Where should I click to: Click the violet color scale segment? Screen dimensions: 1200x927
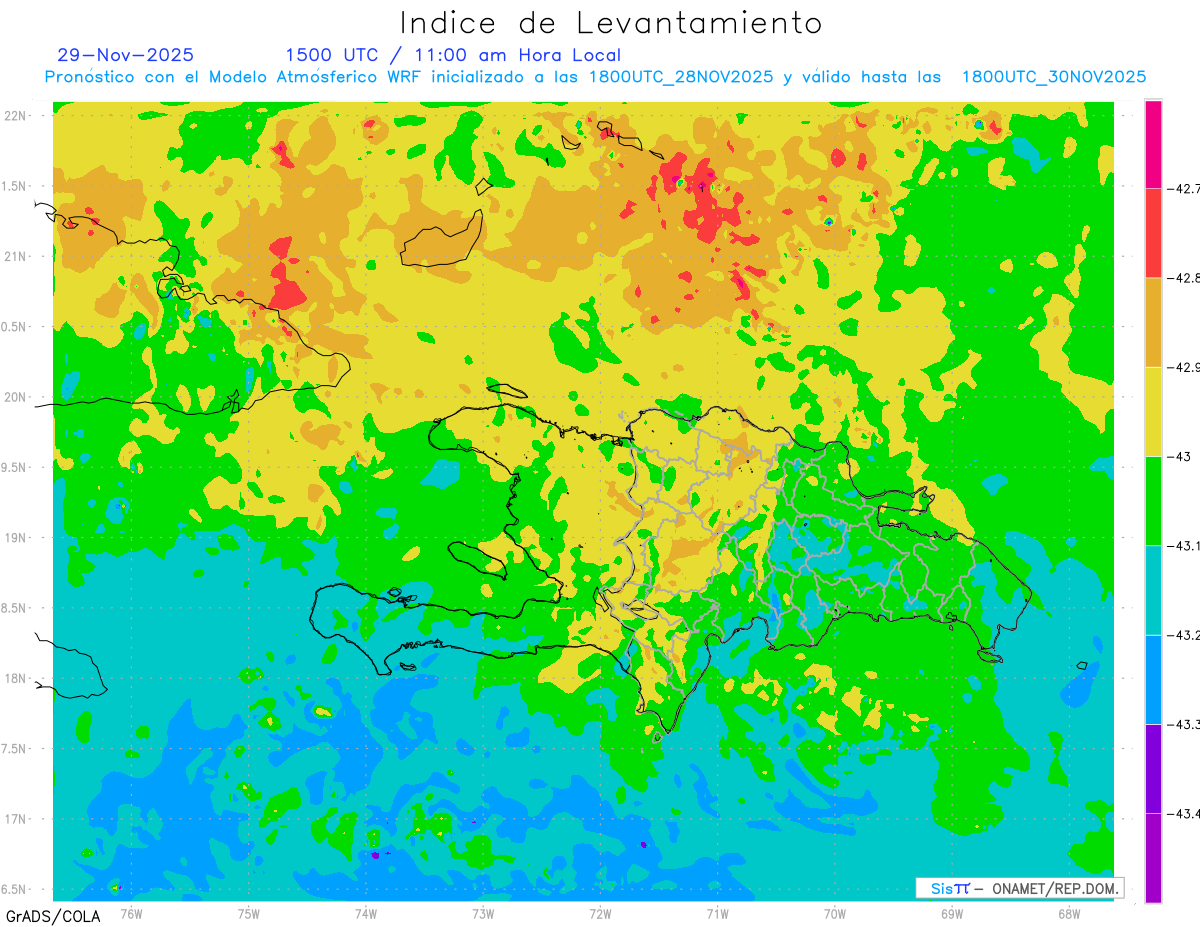1153,768
